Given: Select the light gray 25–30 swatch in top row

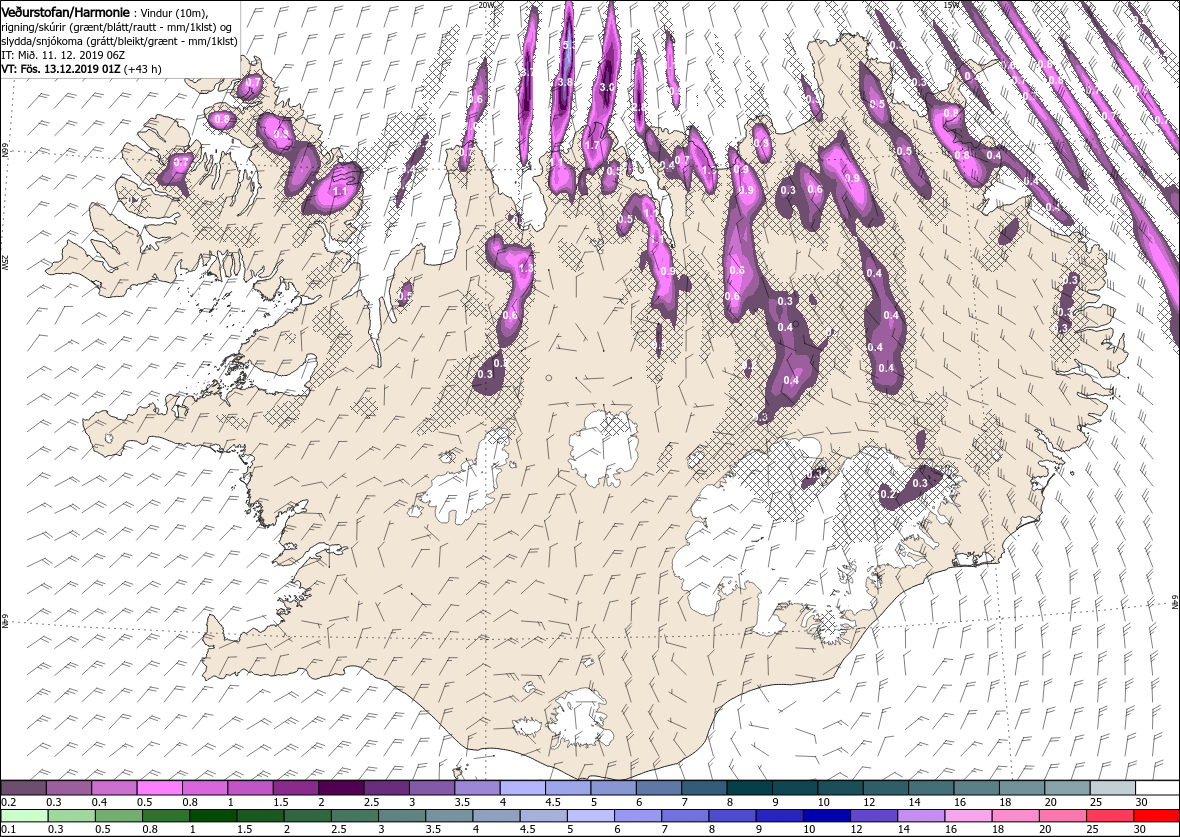Looking at the screenshot, I should pyautogui.click(x=1112, y=787).
